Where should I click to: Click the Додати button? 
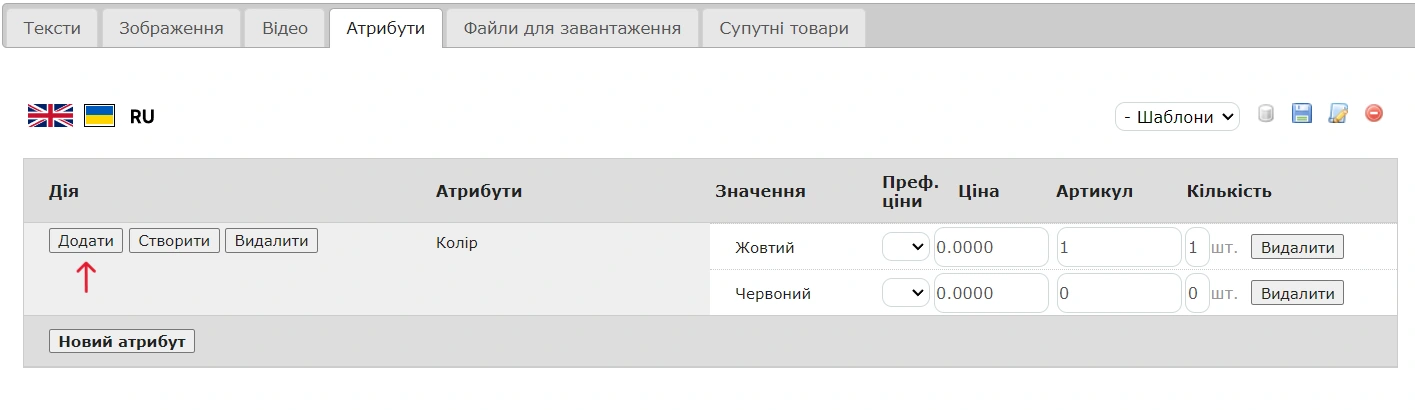86,241
